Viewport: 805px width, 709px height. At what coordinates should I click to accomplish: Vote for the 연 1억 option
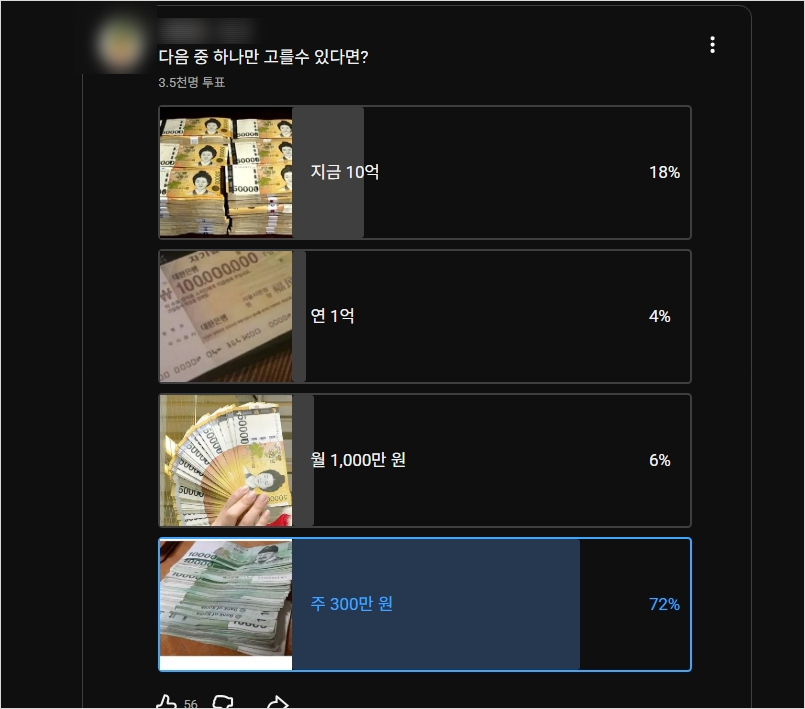(425, 316)
